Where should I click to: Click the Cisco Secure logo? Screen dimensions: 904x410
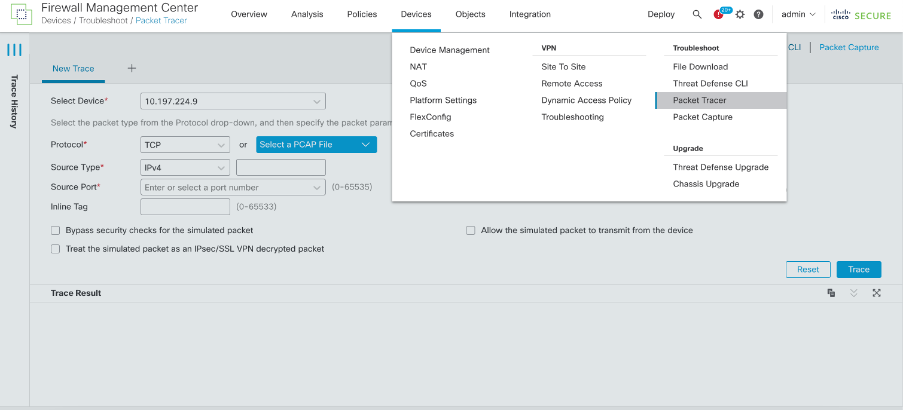pos(861,15)
